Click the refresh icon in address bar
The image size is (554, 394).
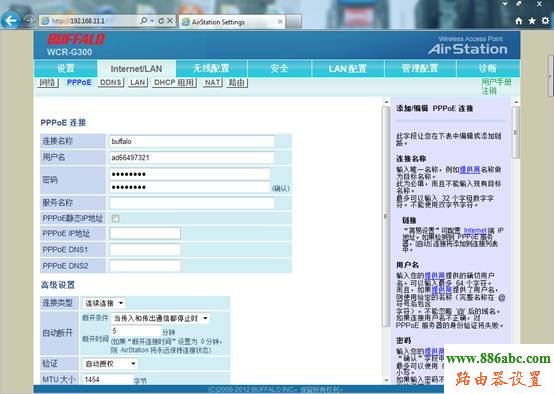[161, 21]
